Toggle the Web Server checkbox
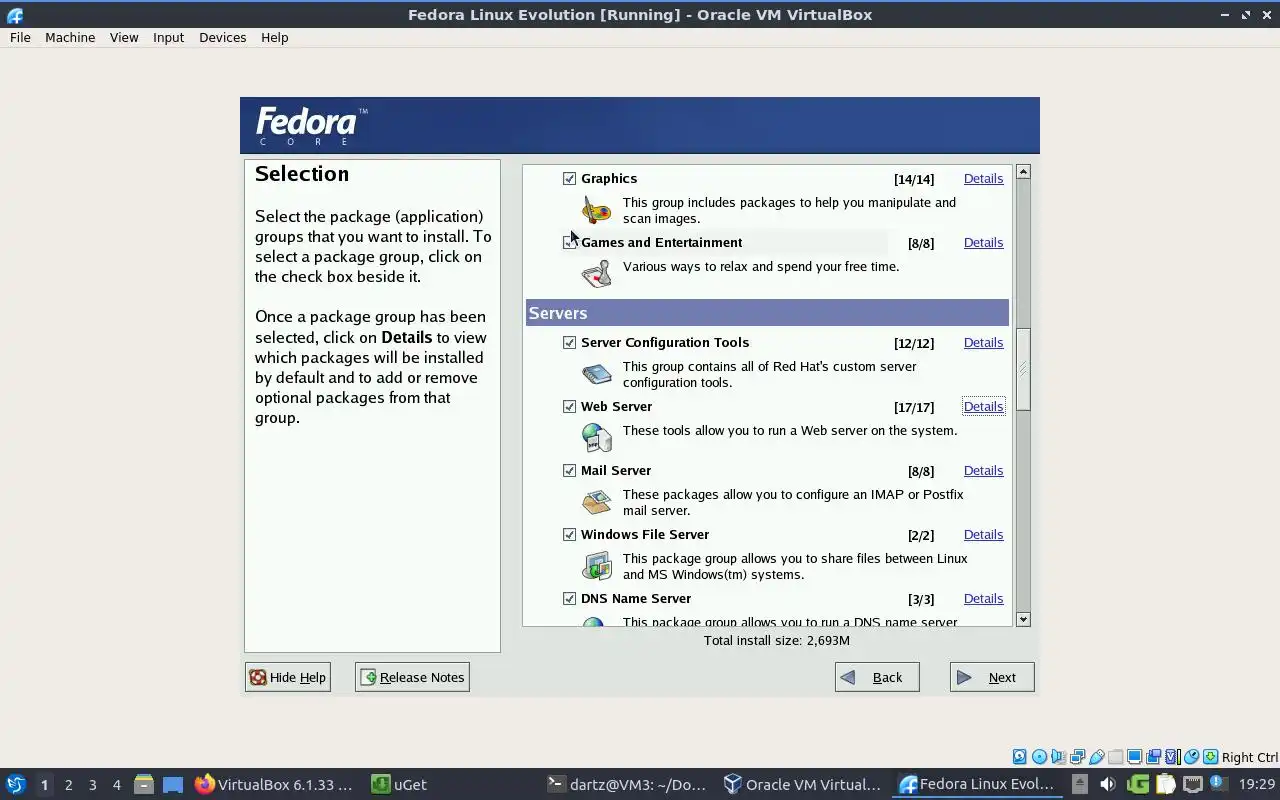The image size is (1280, 800). [x=569, y=406]
